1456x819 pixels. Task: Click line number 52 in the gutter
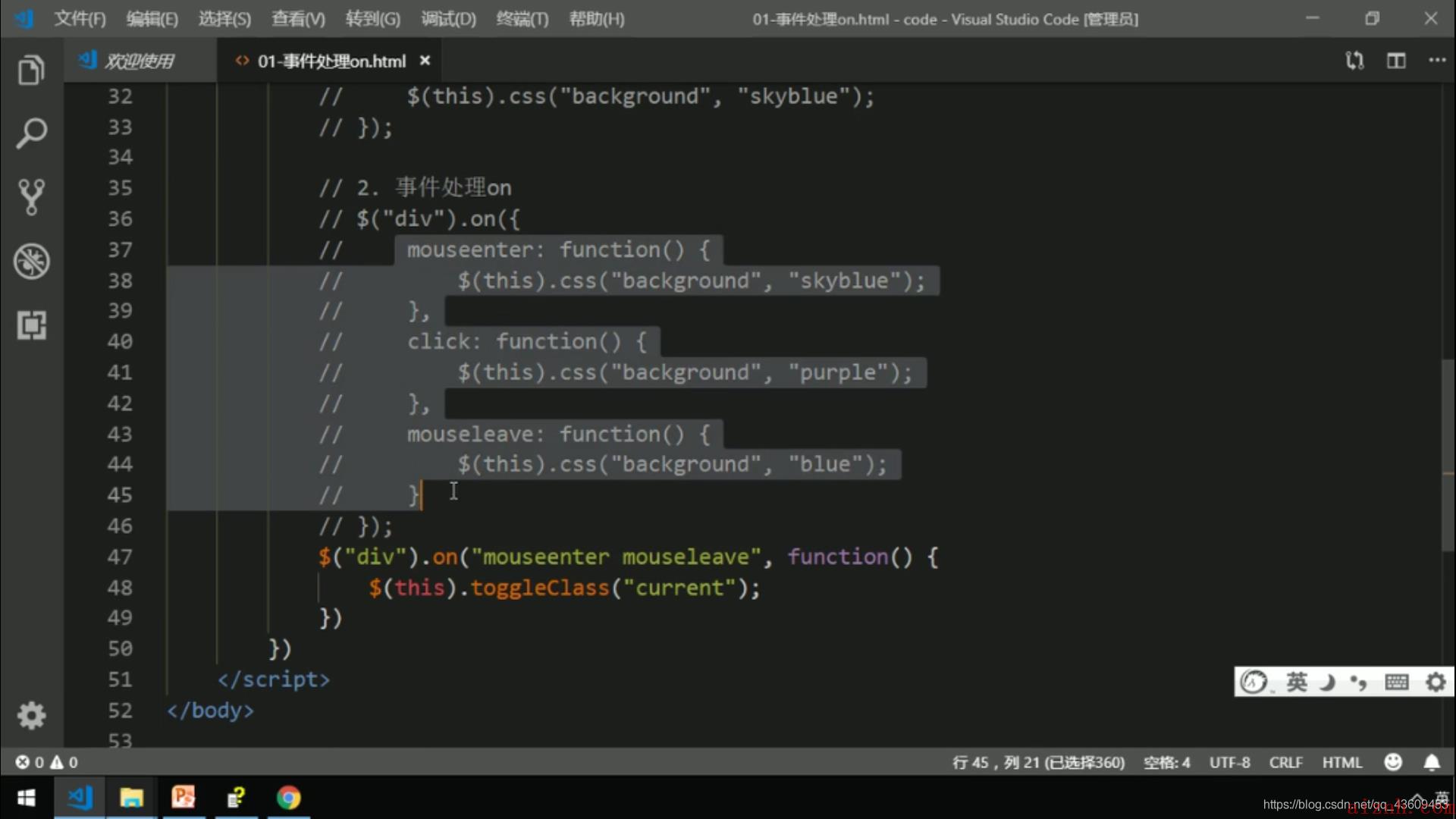pyautogui.click(x=120, y=711)
